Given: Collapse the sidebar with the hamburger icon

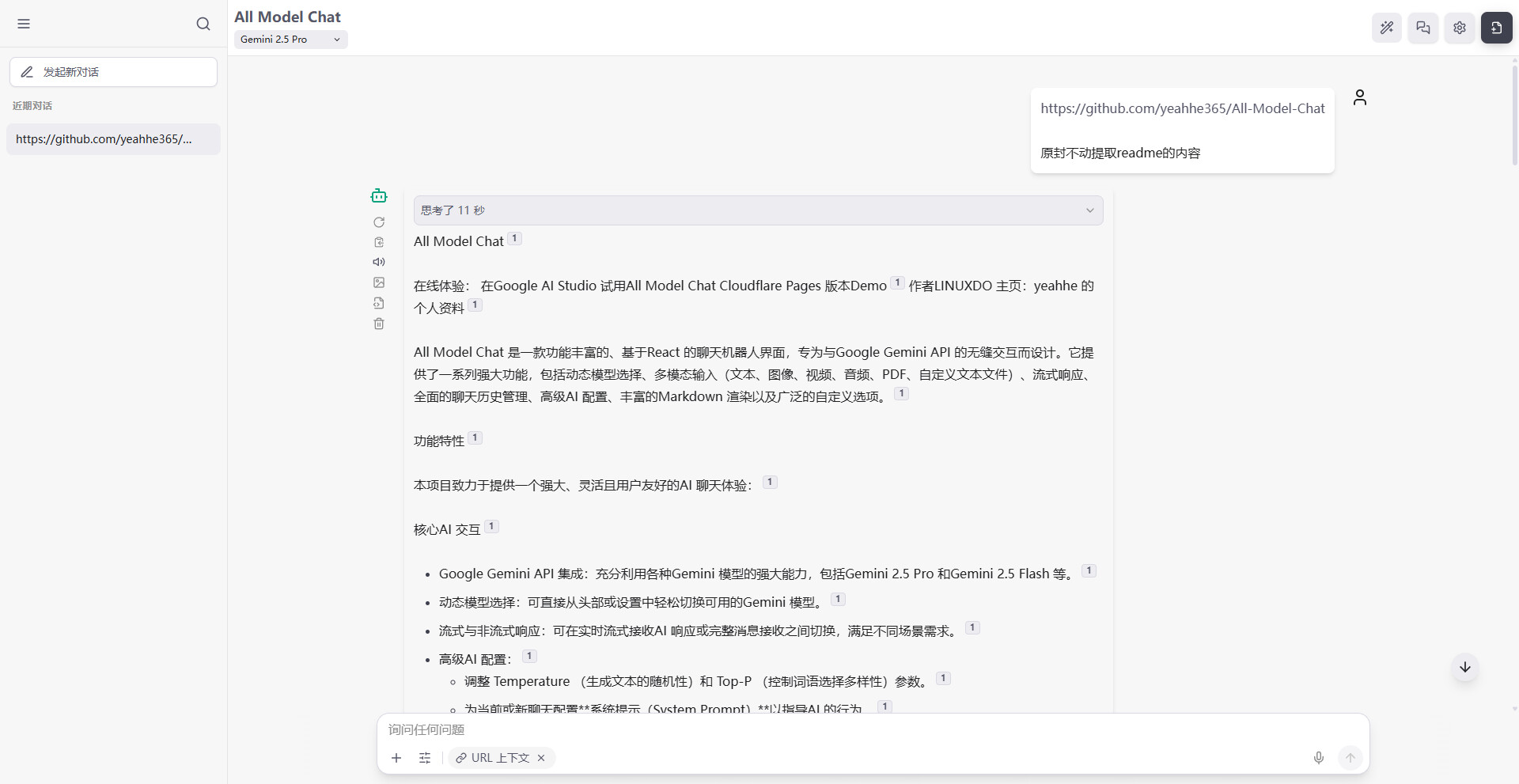Looking at the screenshot, I should pos(24,24).
